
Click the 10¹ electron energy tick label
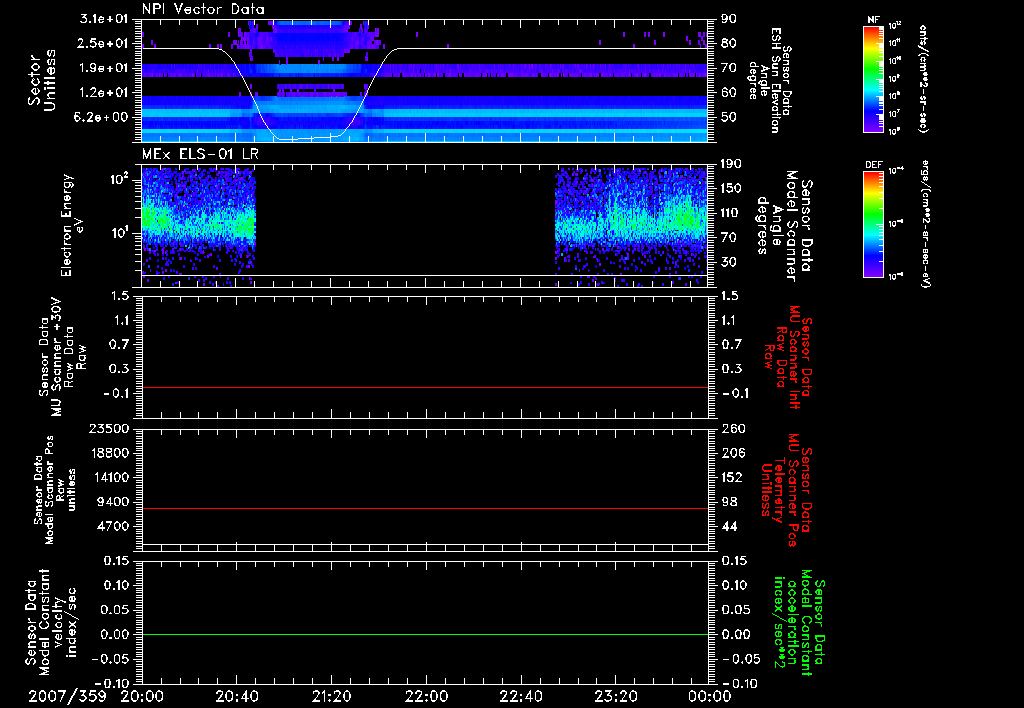pos(120,233)
